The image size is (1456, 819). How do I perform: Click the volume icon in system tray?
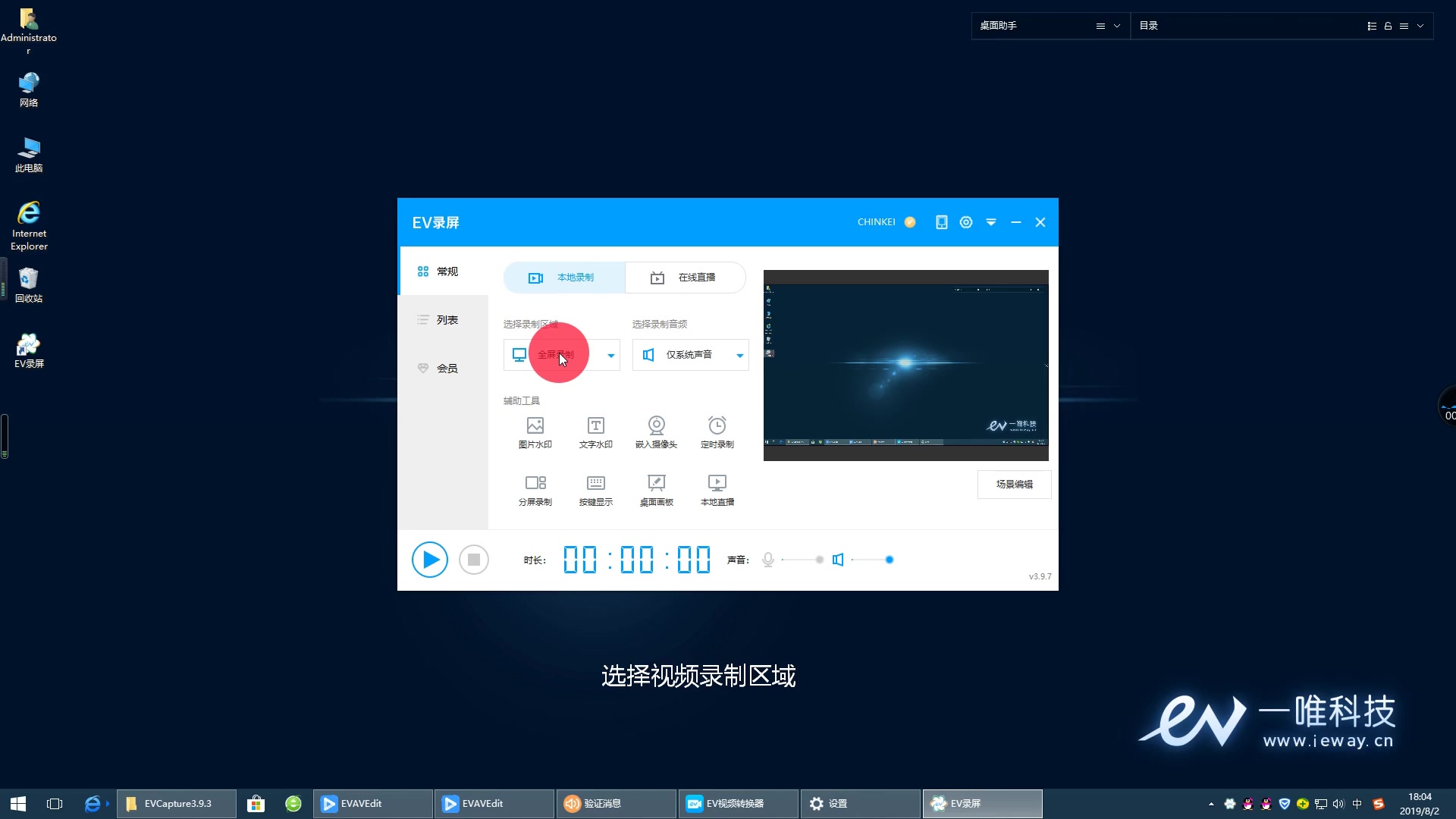pyautogui.click(x=1338, y=804)
